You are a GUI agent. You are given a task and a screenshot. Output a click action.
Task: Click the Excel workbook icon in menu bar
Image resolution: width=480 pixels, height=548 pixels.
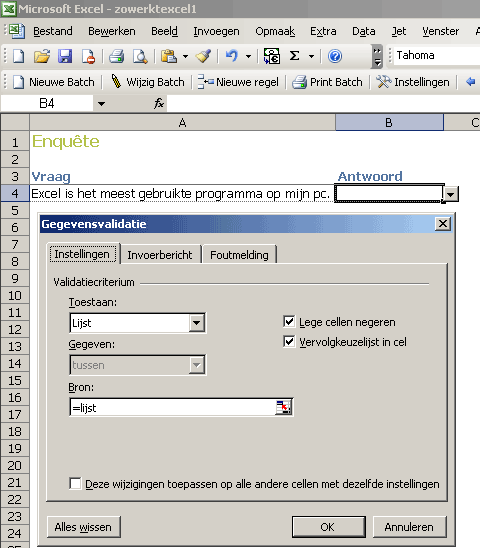[16, 31]
